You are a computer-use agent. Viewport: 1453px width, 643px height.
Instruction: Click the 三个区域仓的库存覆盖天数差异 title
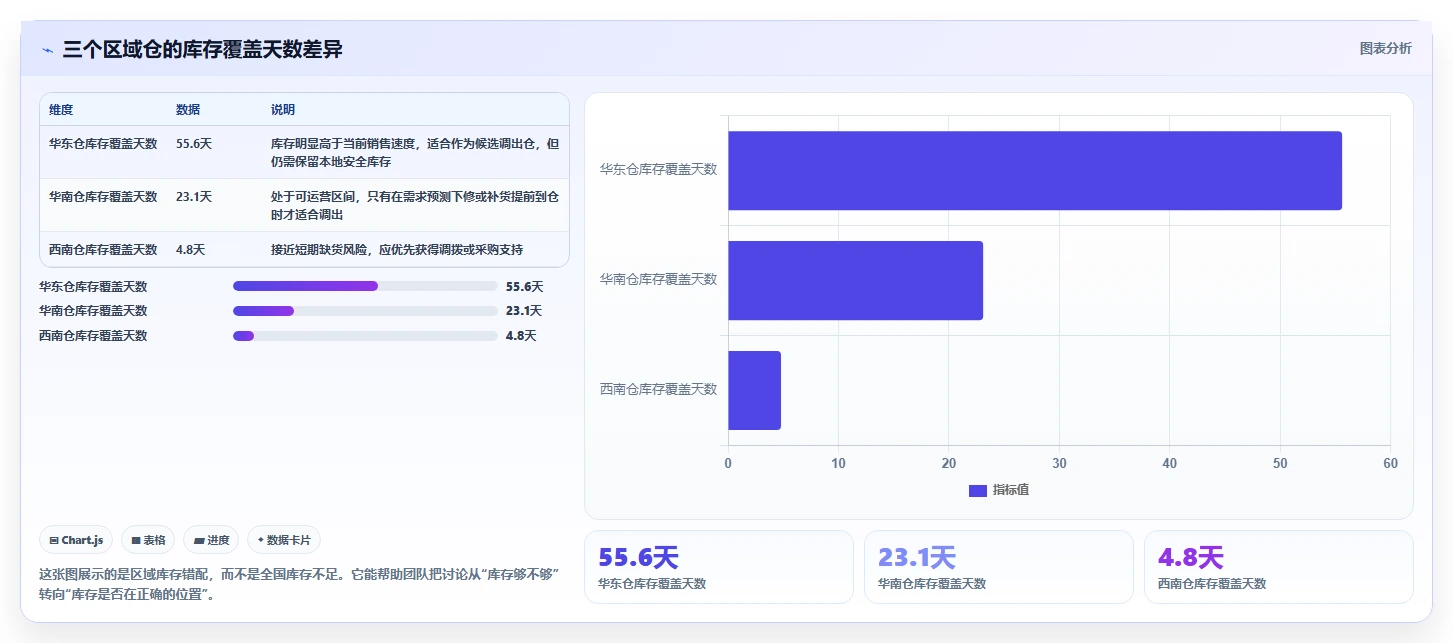(202, 49)
